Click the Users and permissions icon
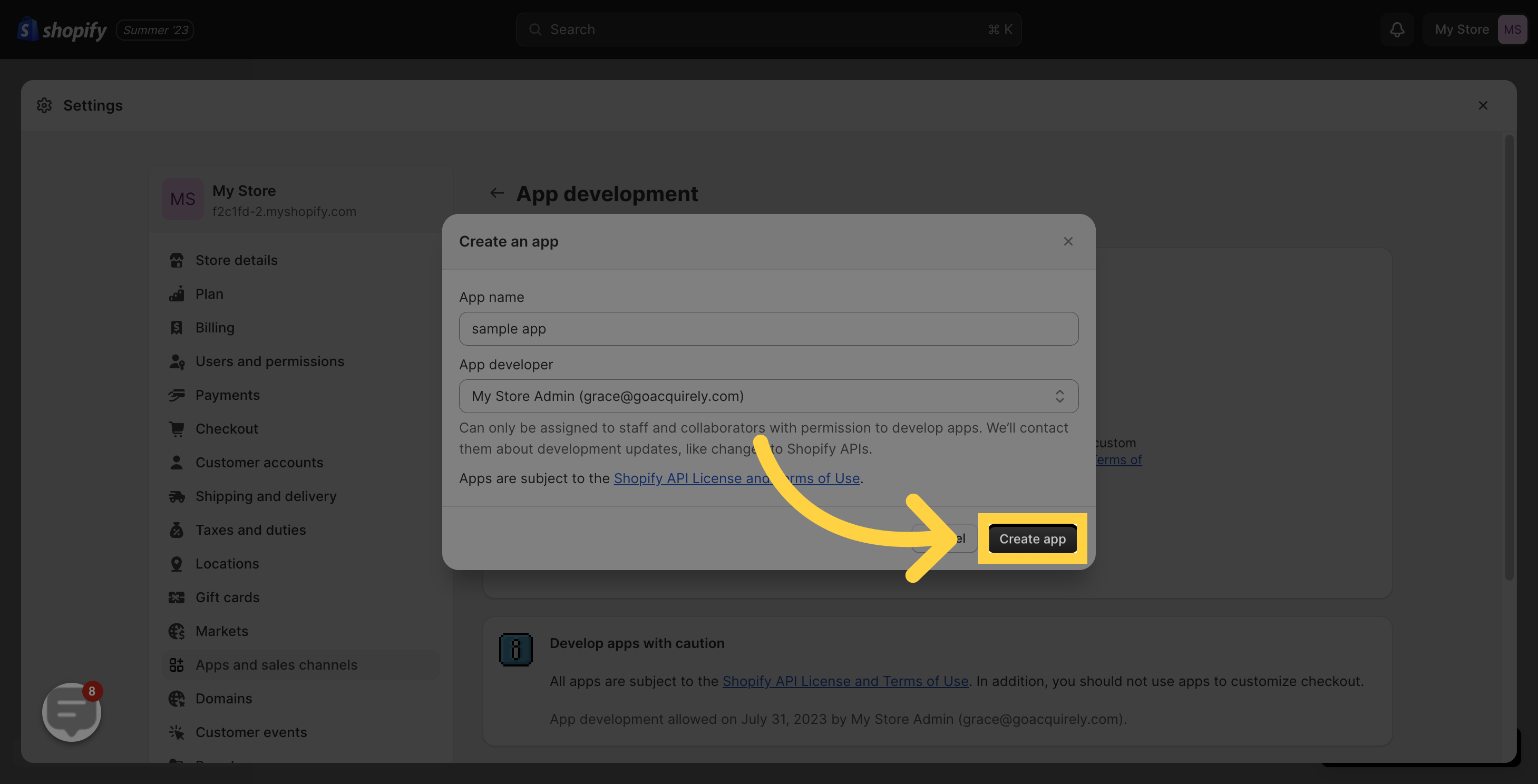Screen dimensions: 1538x784 click(177, 361)
